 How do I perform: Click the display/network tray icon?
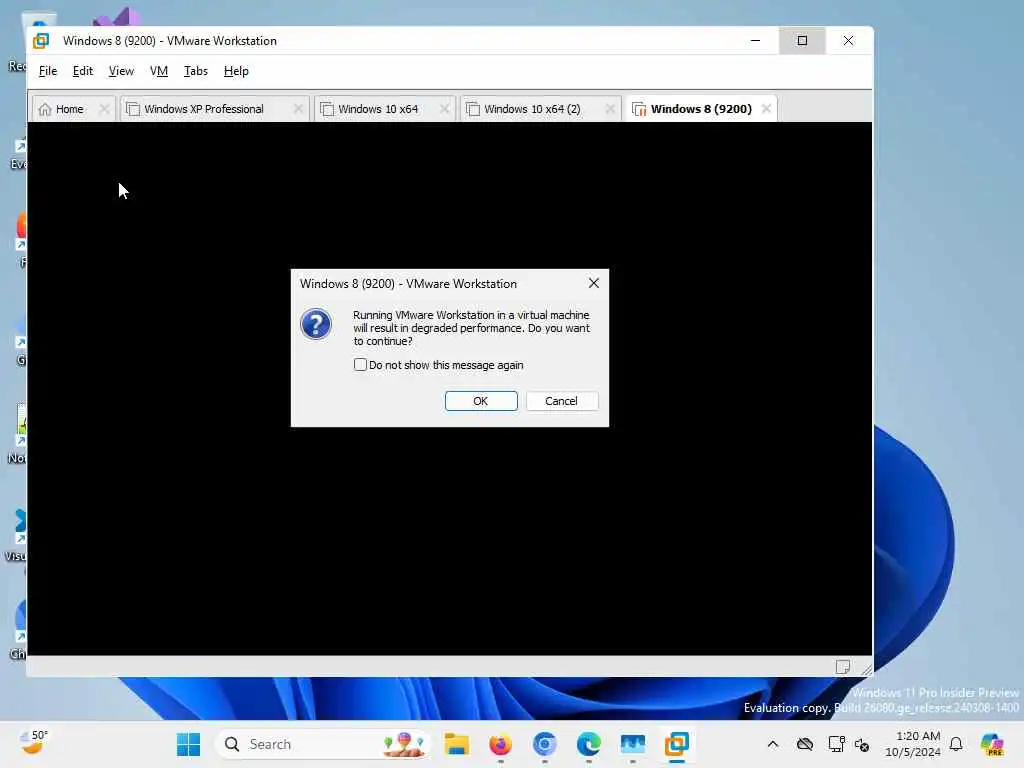click(x=836, y=744)
